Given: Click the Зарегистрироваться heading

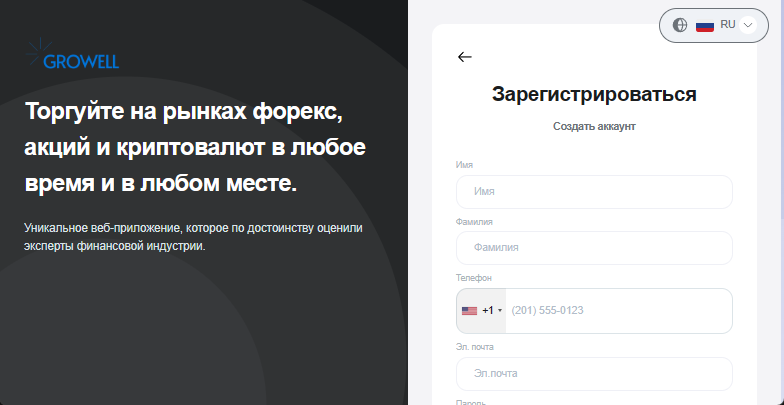Looking at the screenshot, I should tap(594, 94).
